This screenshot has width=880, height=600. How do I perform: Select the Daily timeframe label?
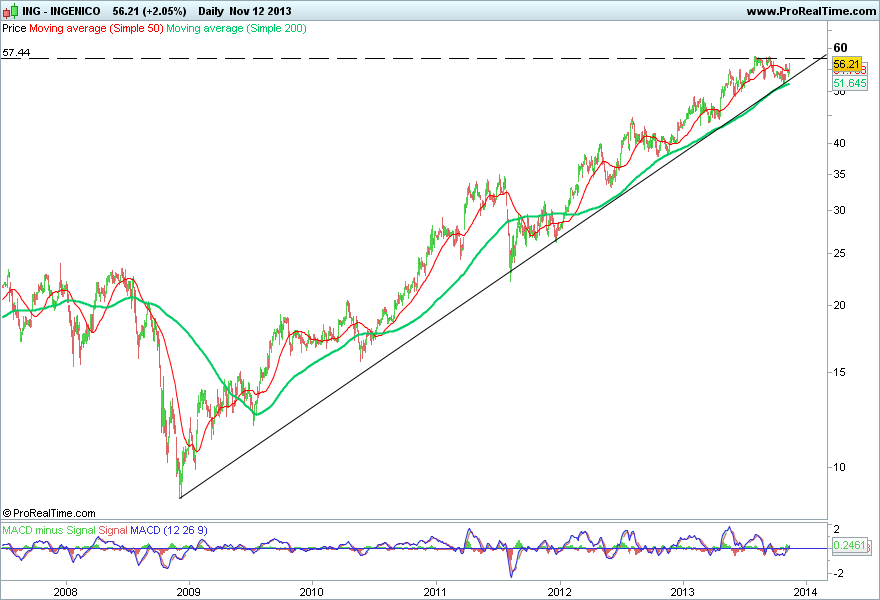(x=211, y=11)
